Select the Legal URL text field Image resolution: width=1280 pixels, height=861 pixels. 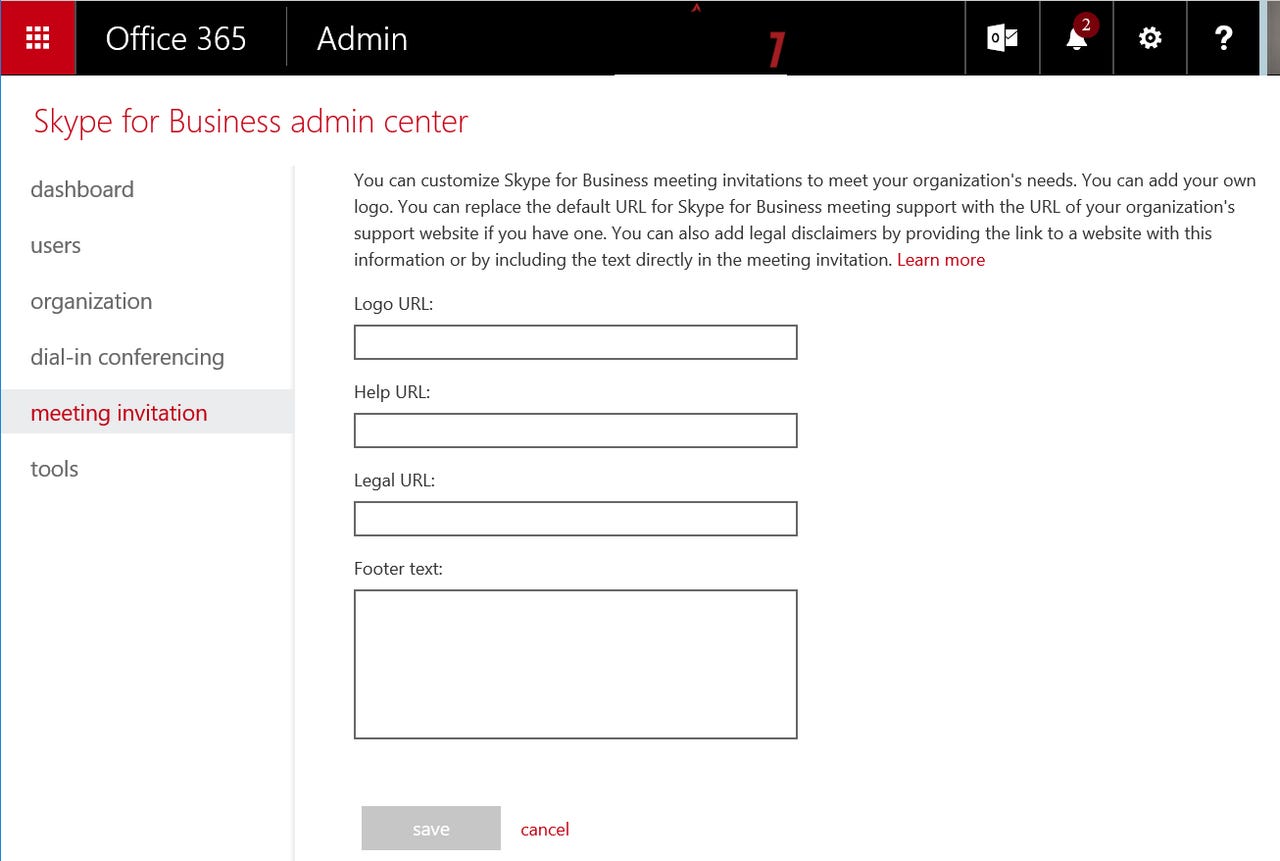(x=575, y=518)
